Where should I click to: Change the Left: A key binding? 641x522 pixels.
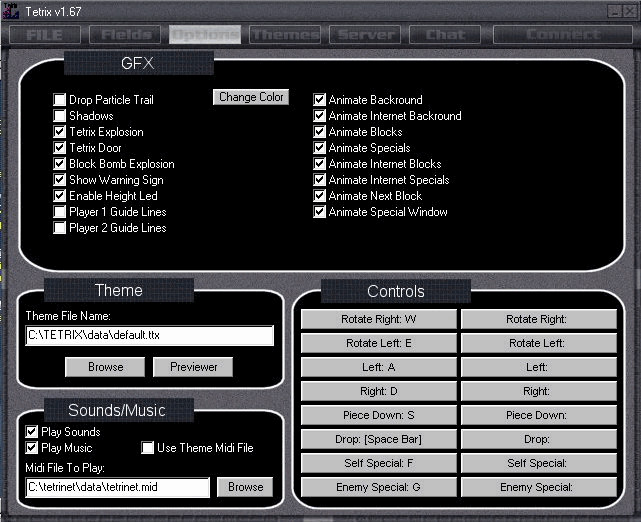coord(379,367)
